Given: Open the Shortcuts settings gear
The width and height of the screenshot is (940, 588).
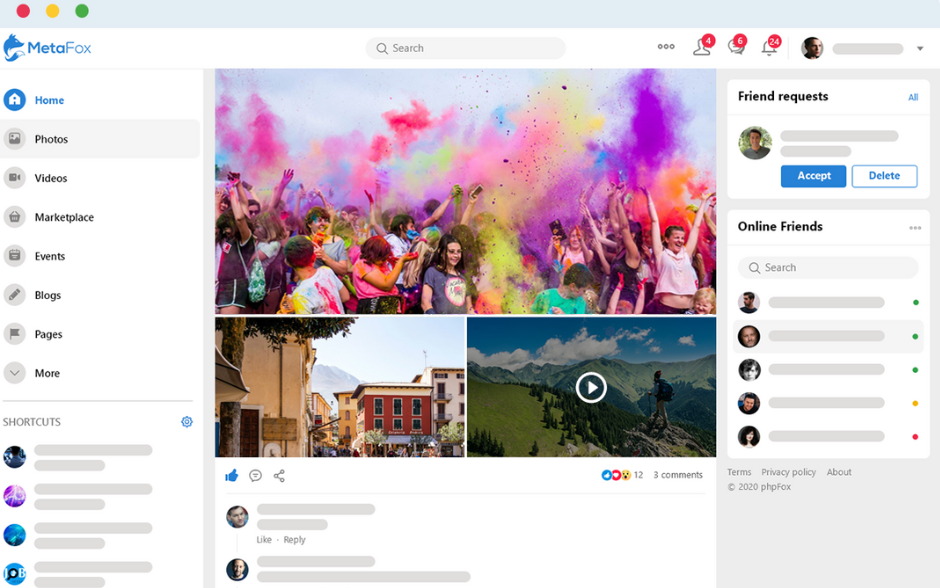Looking at the screenshot, I should [187, 422].
